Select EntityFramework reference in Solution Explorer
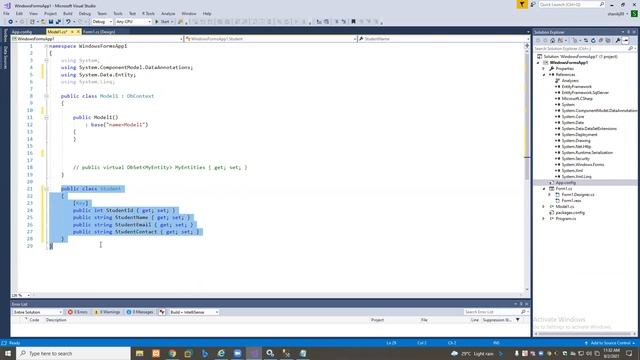The height and width of the screenshot is (360, 640). pyautogui.click(x=576, y=87)
